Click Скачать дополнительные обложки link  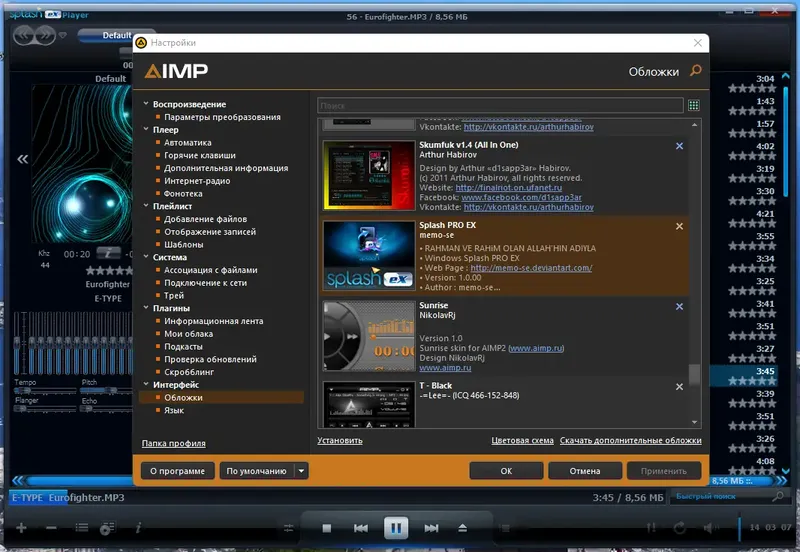(x=631, y=440)
